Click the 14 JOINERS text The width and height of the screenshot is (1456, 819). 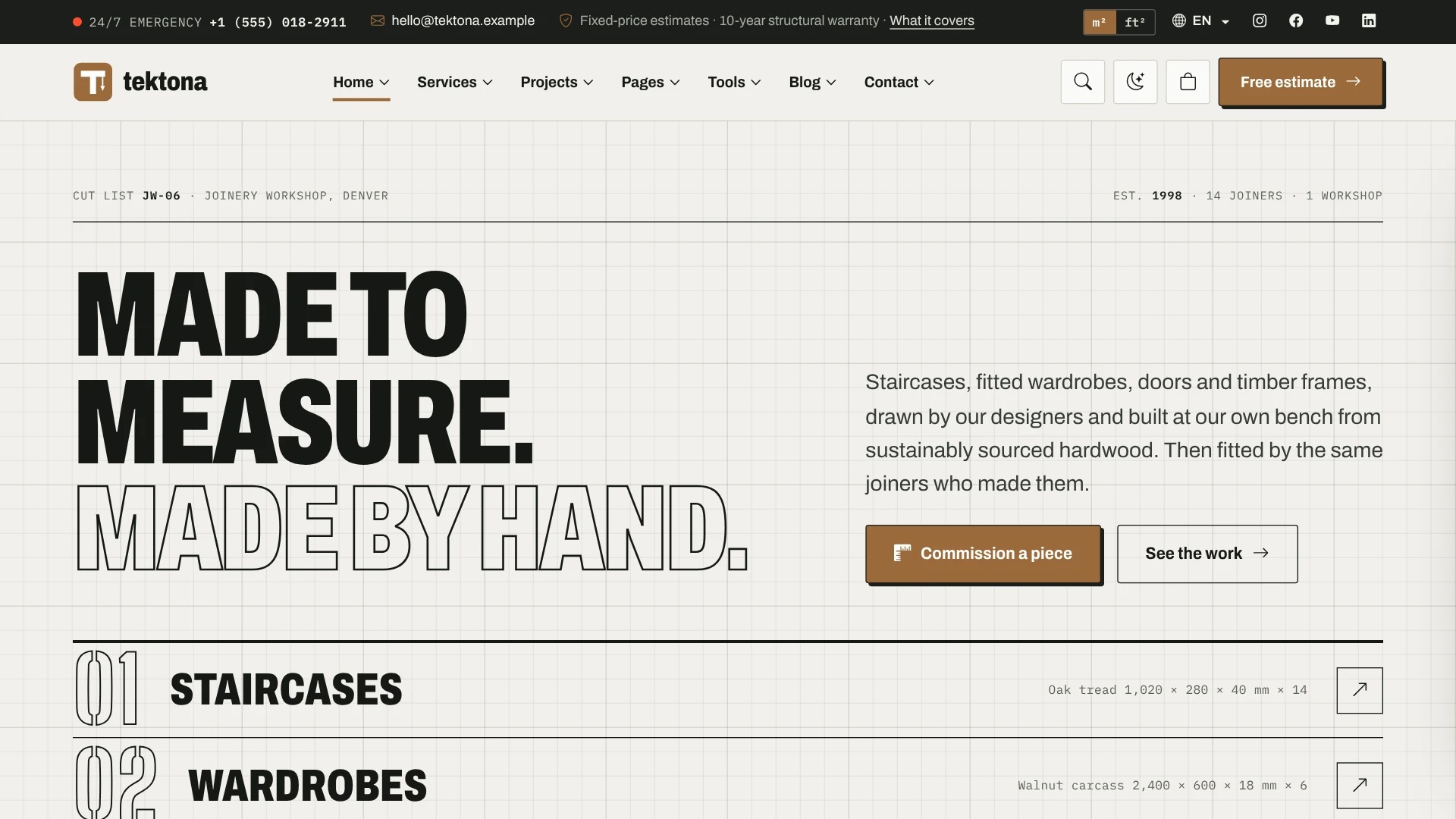(1244, 196)
